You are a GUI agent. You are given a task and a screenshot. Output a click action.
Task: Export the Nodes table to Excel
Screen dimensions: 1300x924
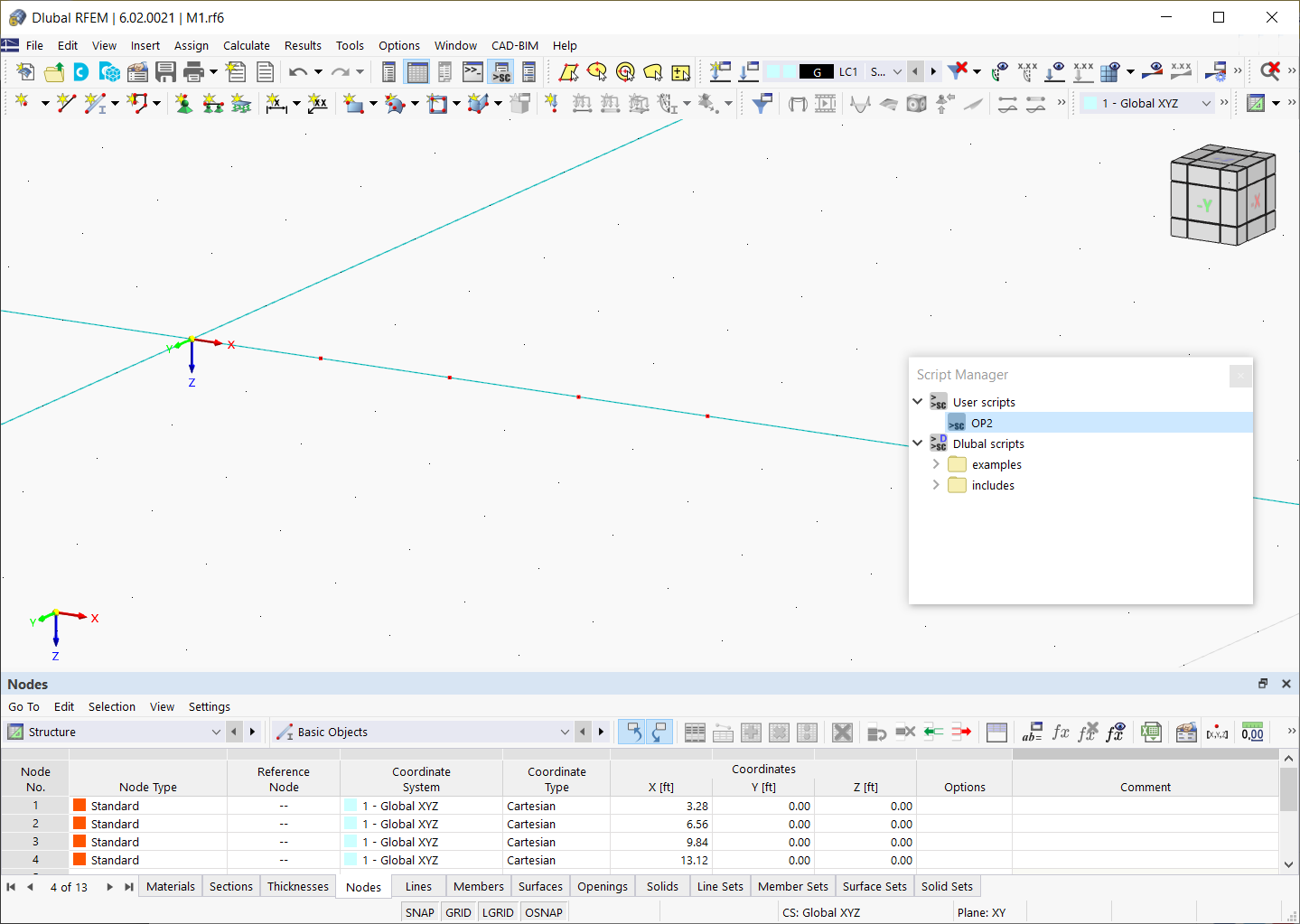(1151, 732)
